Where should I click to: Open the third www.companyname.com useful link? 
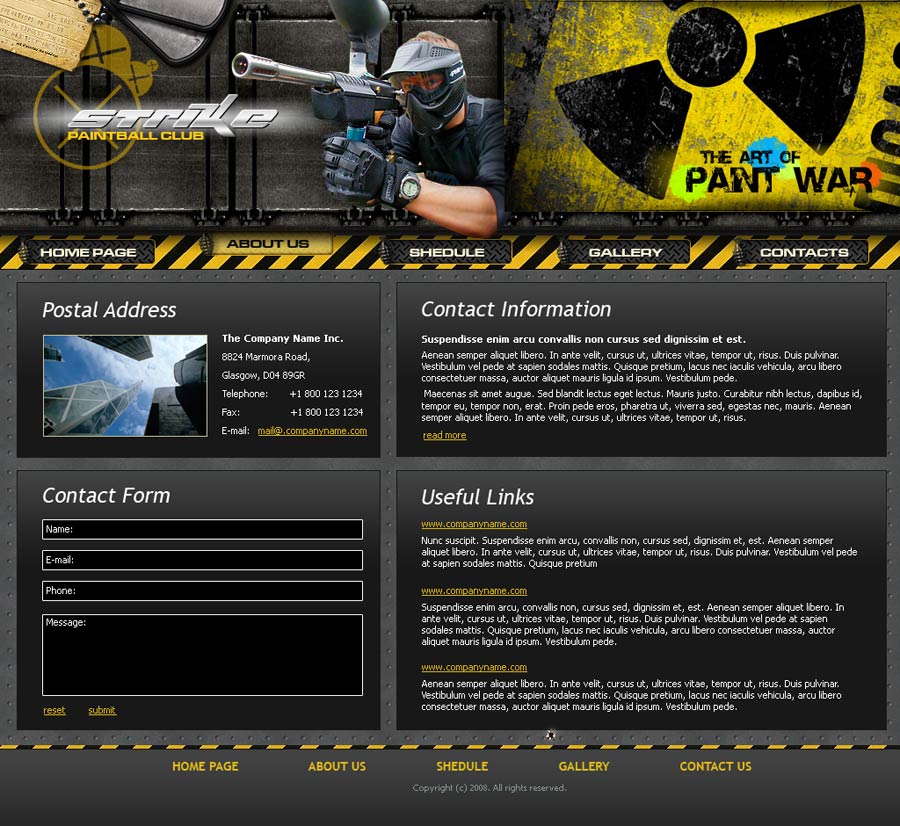click(x=474, y=667)
